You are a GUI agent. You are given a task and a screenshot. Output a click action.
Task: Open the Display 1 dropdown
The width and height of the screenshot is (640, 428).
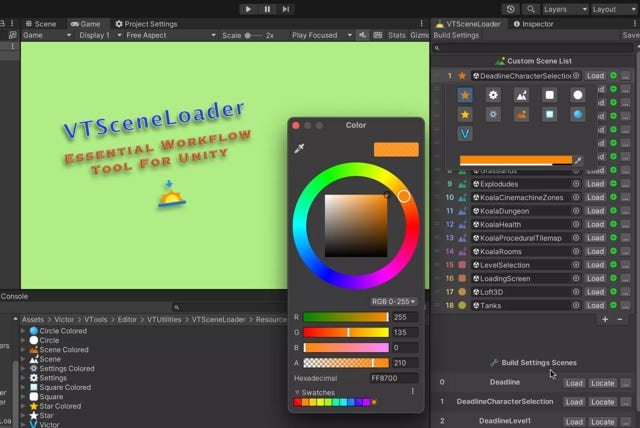pyautogui.click(x=100, y=35)
